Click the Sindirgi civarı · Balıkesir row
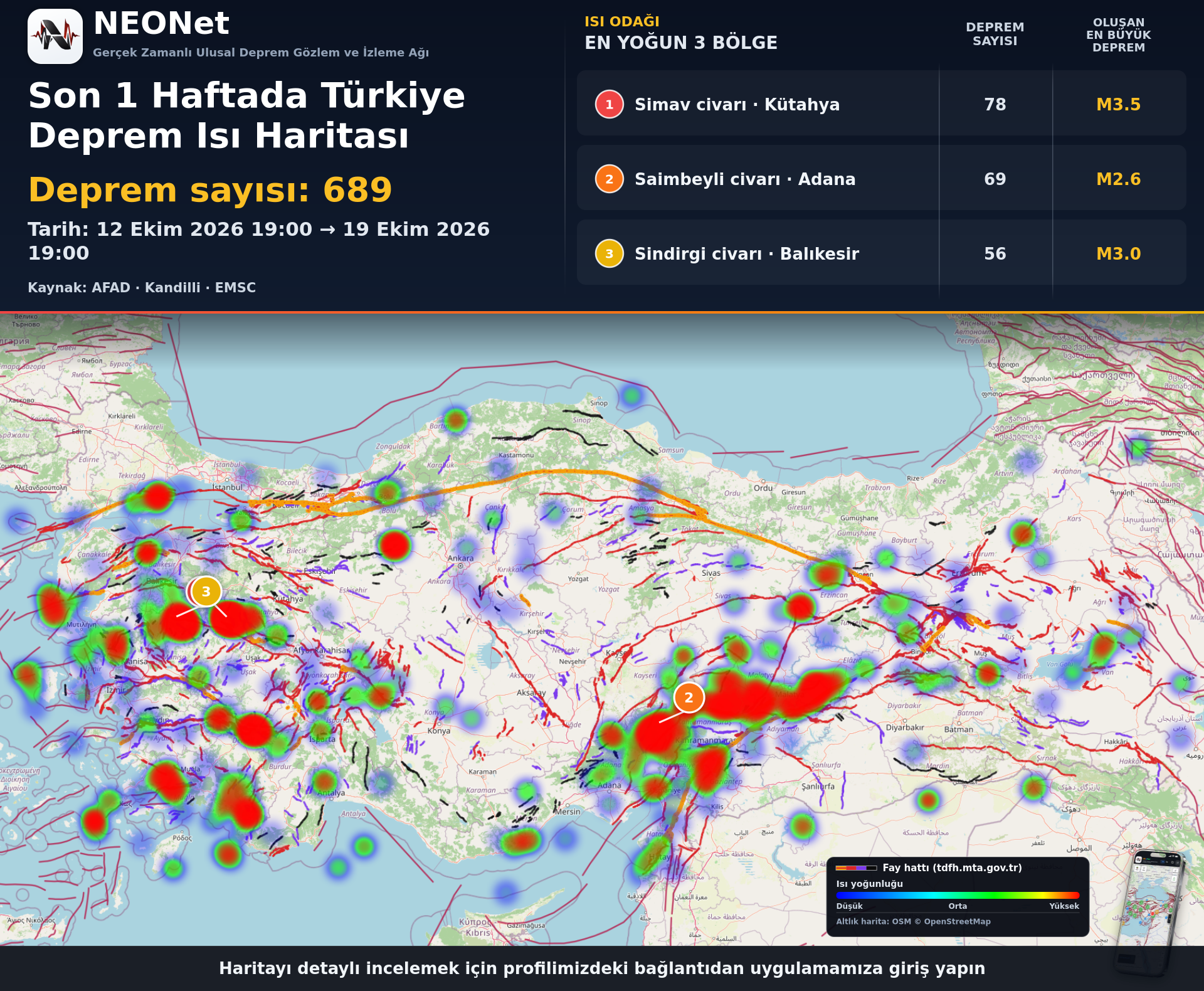This screenshot has width=1204, height=991. (881, 252)
